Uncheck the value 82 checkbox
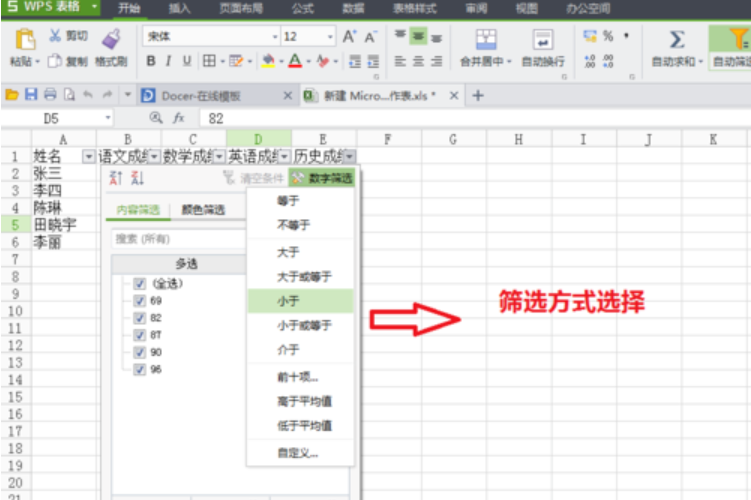This screenshot has height=500, width=751. 140,317
